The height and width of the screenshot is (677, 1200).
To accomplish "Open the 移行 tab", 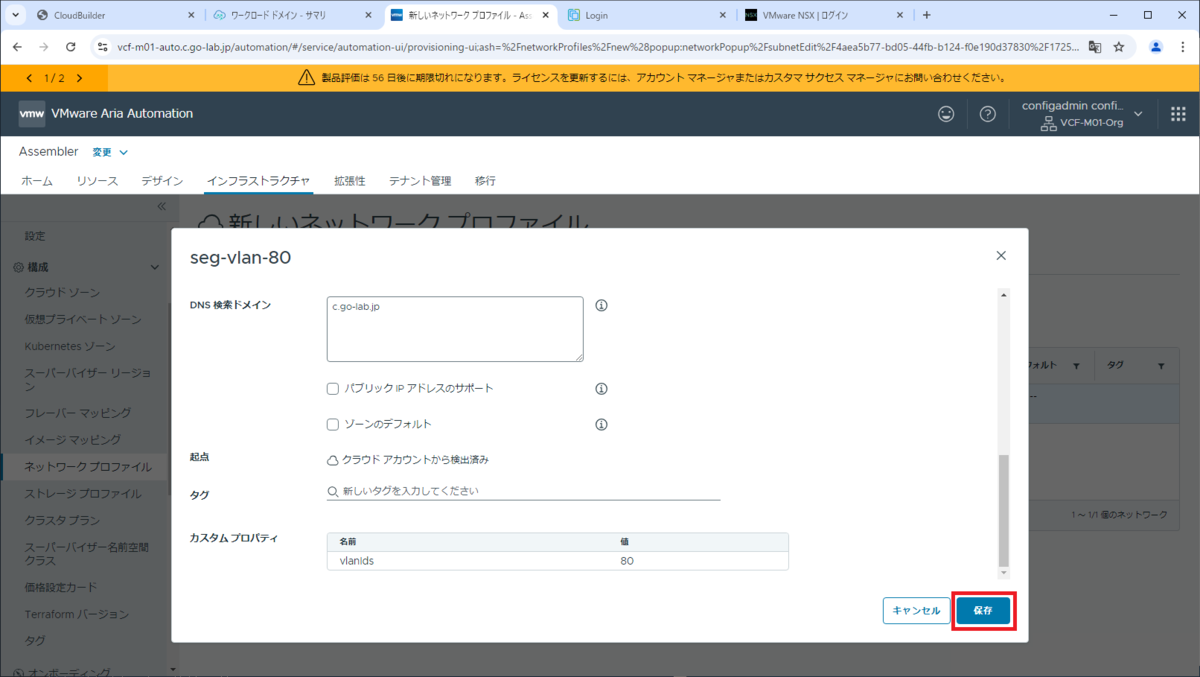I will (x=485, y=181).
